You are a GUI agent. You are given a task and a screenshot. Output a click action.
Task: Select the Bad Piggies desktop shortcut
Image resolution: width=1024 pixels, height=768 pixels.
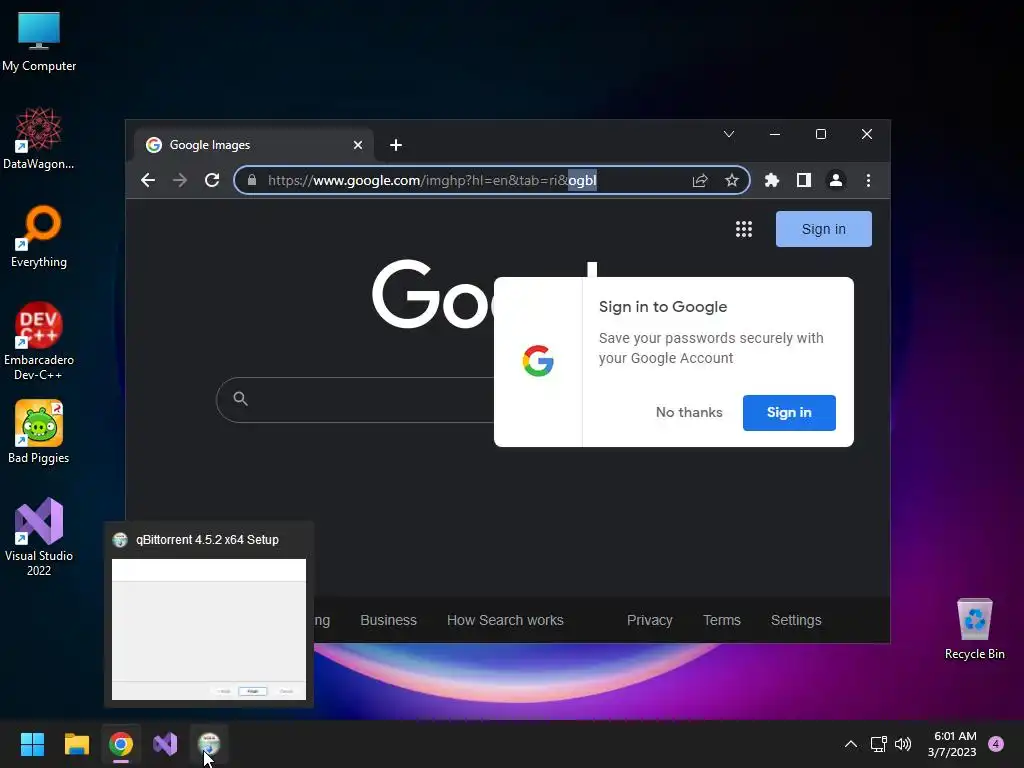[39, 432]
